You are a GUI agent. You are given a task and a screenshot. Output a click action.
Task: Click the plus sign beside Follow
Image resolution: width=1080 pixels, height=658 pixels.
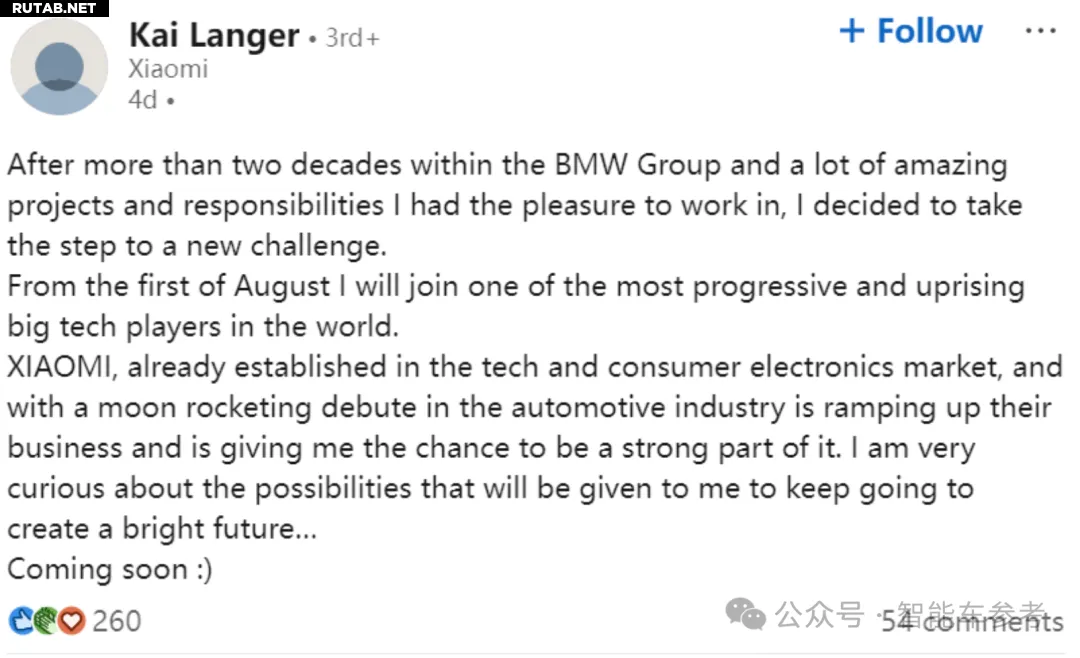(x=852, y=31)
